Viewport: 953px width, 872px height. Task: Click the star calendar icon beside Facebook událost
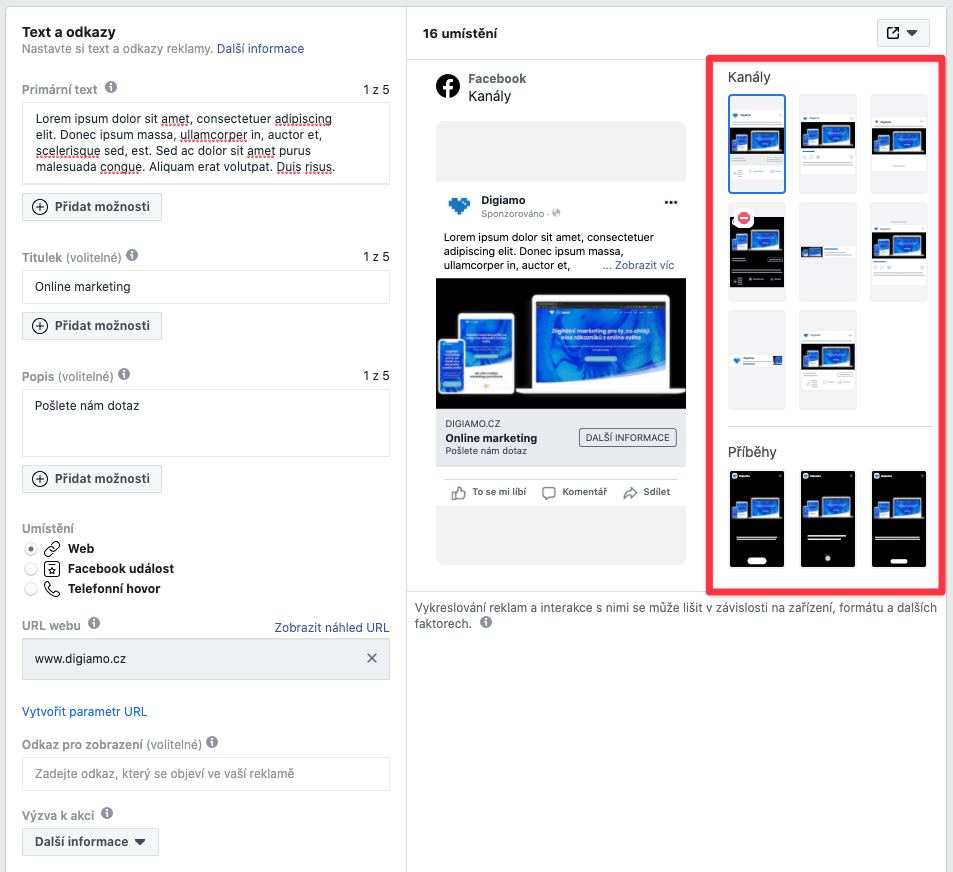(52, 569)
